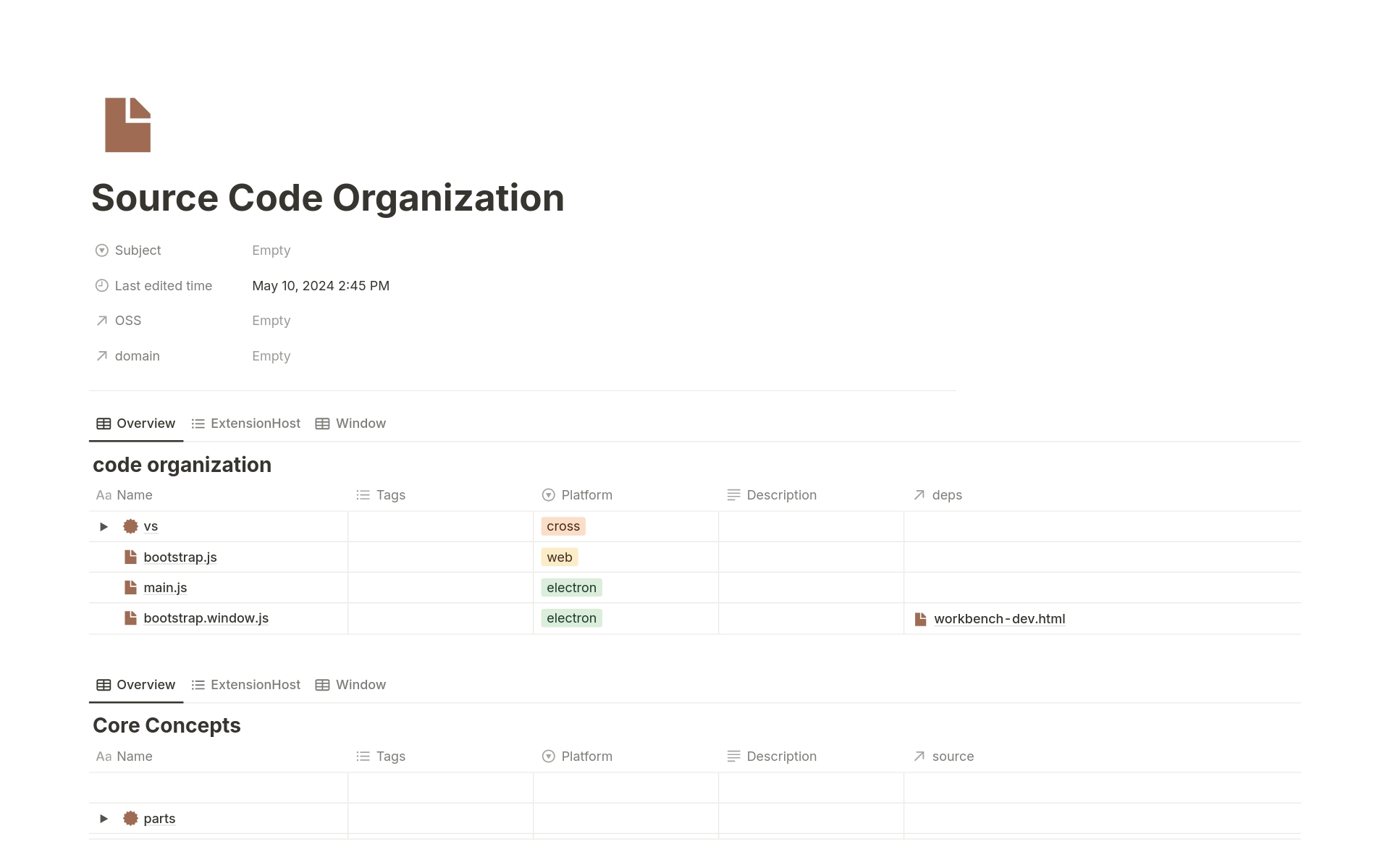Screen dimensions: 1390x868
Task: Click the file icon next to bootstrap.js
Action: point(130,557)
